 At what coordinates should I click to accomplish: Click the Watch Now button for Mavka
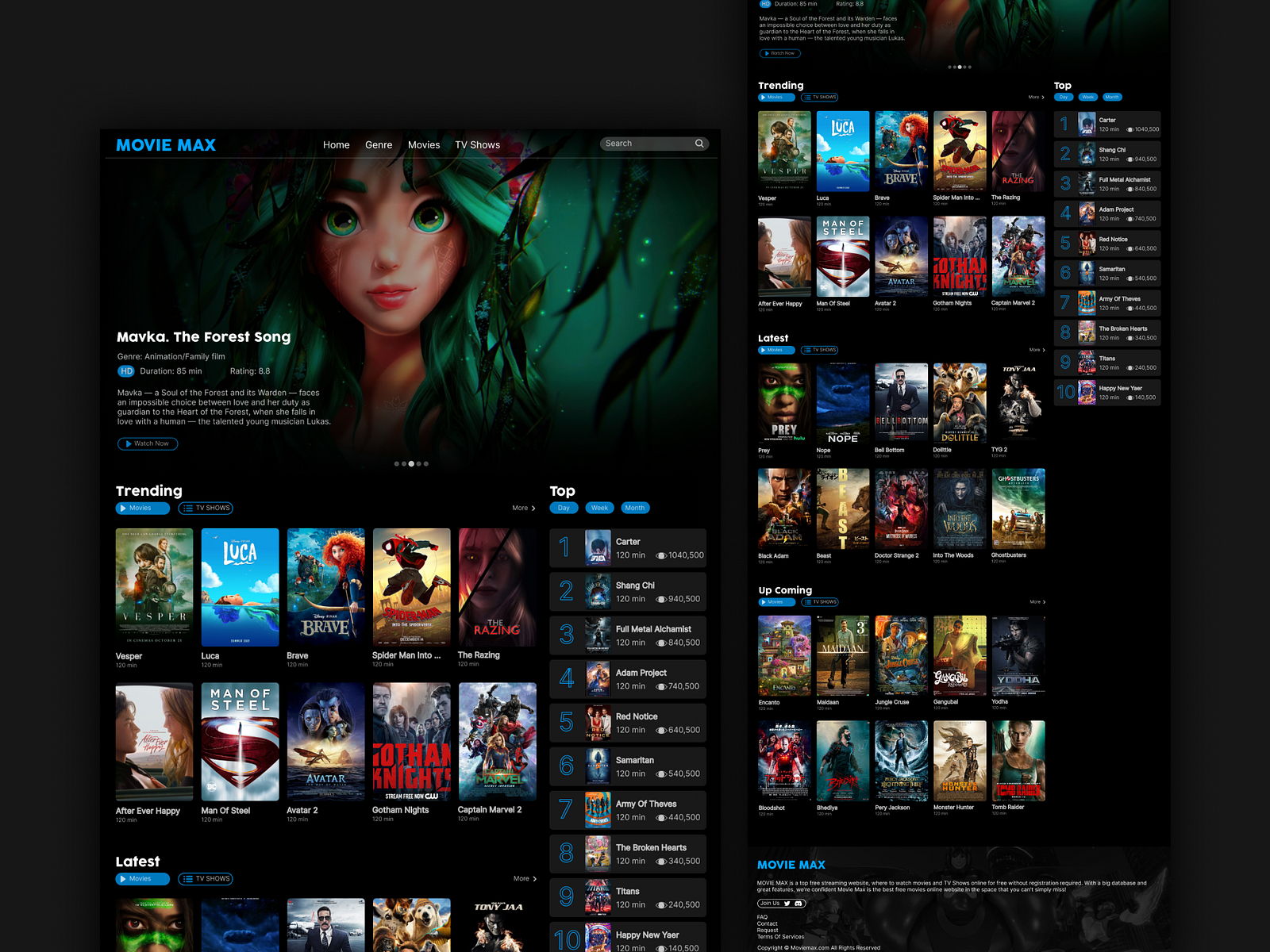click(148, 443)
